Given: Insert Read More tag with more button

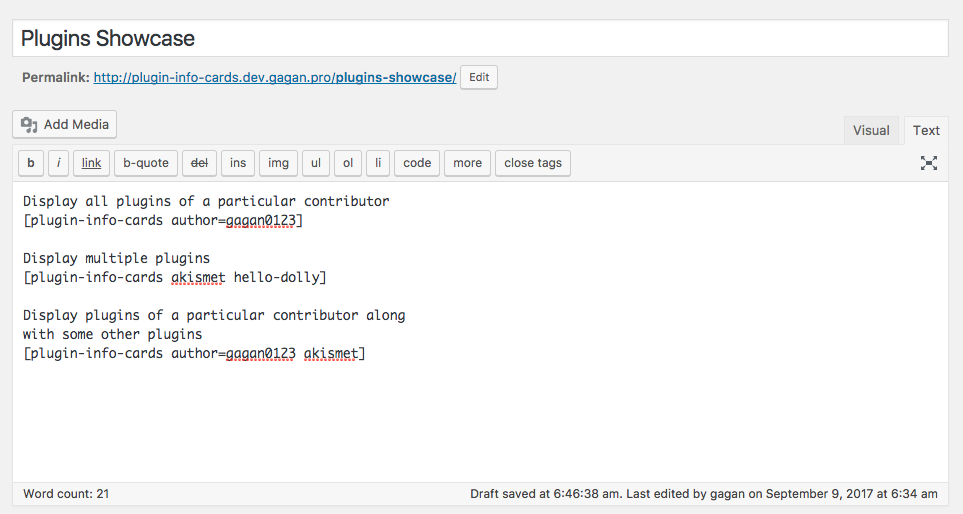Looking at the screenshot, I should click(x=467, y=163).
